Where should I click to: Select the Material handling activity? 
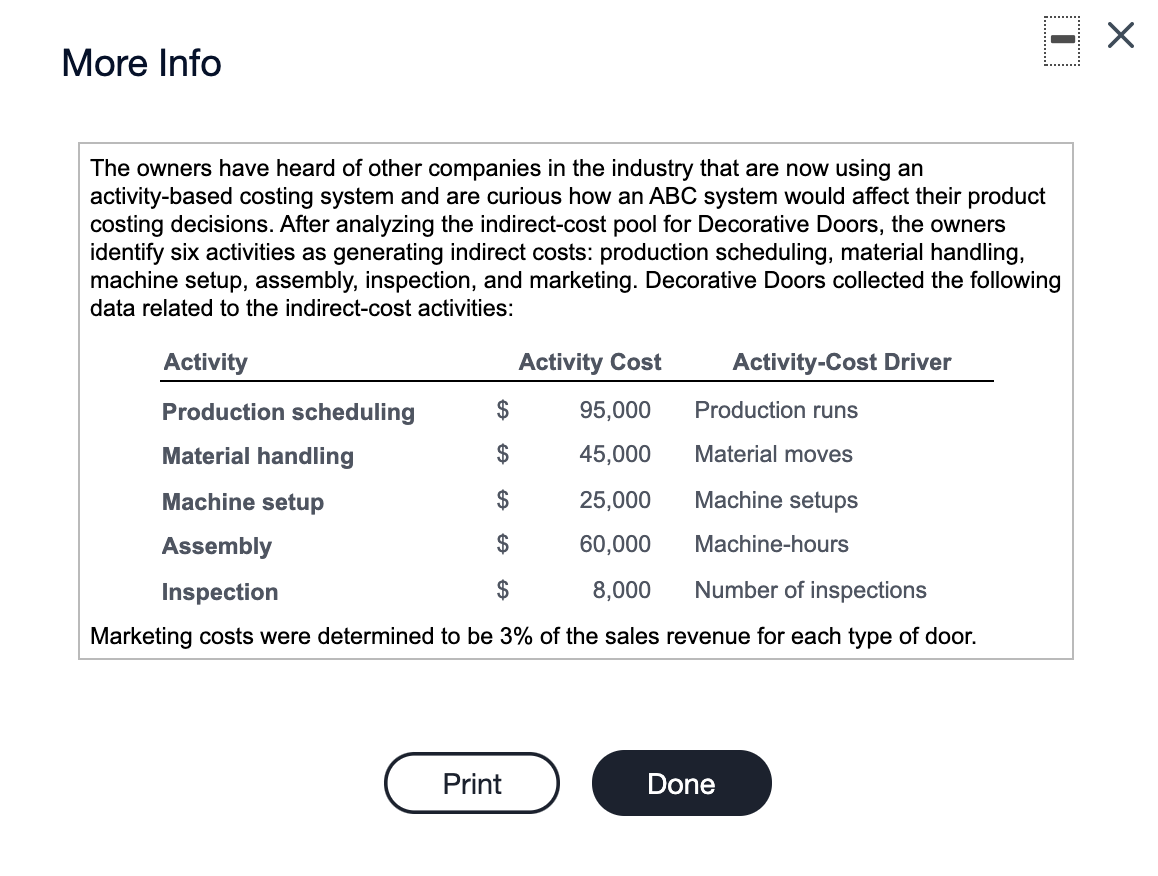point(257,456)
